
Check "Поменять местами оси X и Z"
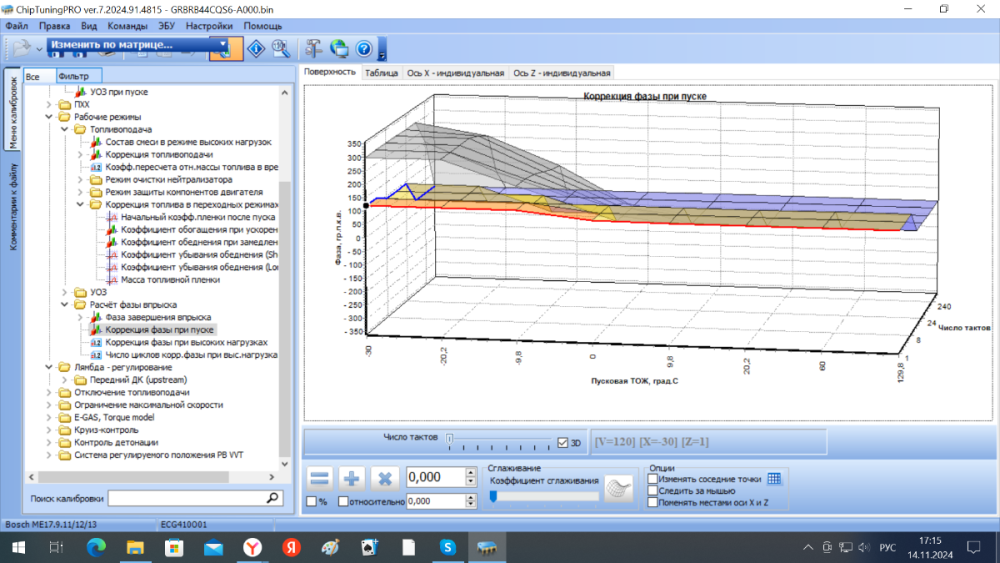click(x=653, y=502)
